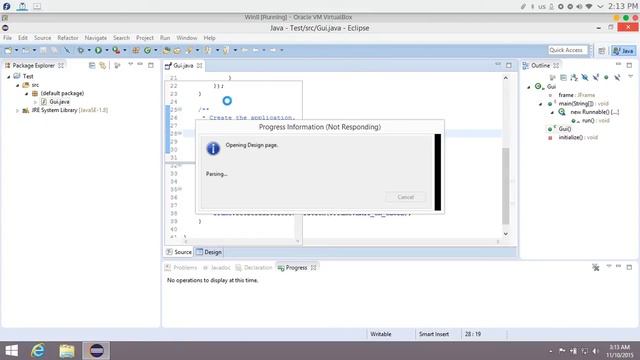Maximize the Package Explorer view

coord(151,65)
